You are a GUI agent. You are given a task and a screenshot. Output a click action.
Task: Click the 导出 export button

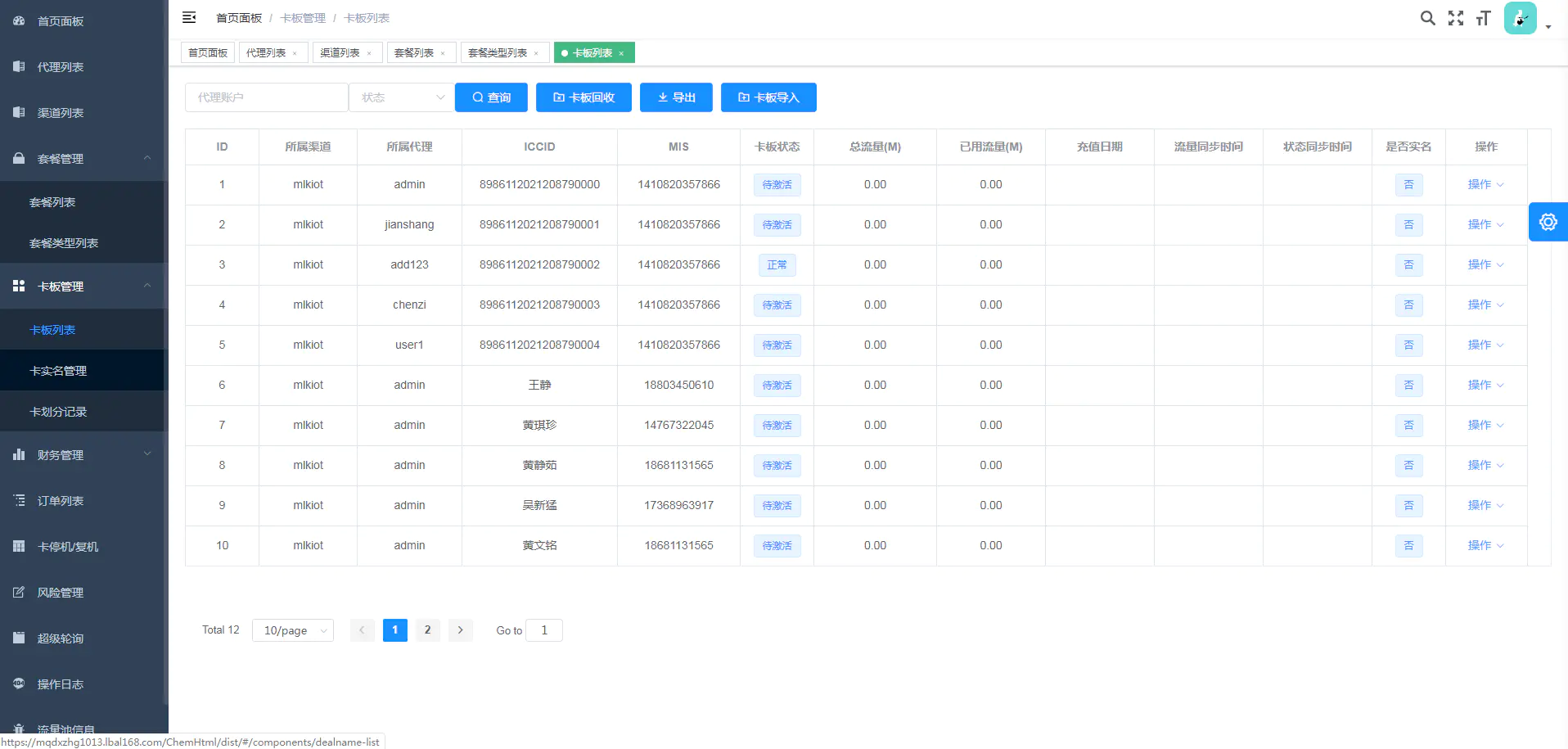click(676, 97)
